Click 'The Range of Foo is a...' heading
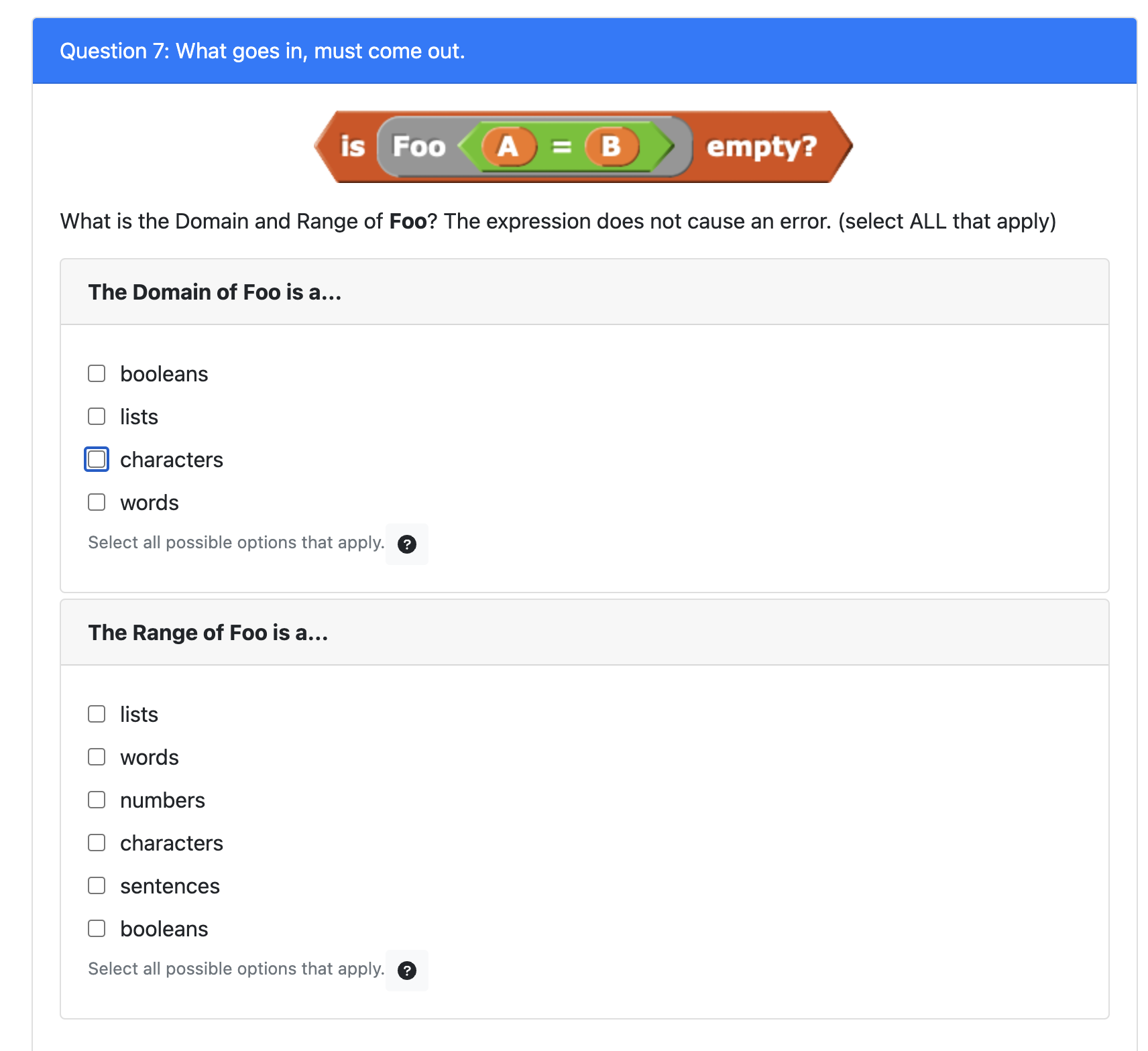Image resolution: width=1148 pixels, height=1051 pixels. click(208, 633)
